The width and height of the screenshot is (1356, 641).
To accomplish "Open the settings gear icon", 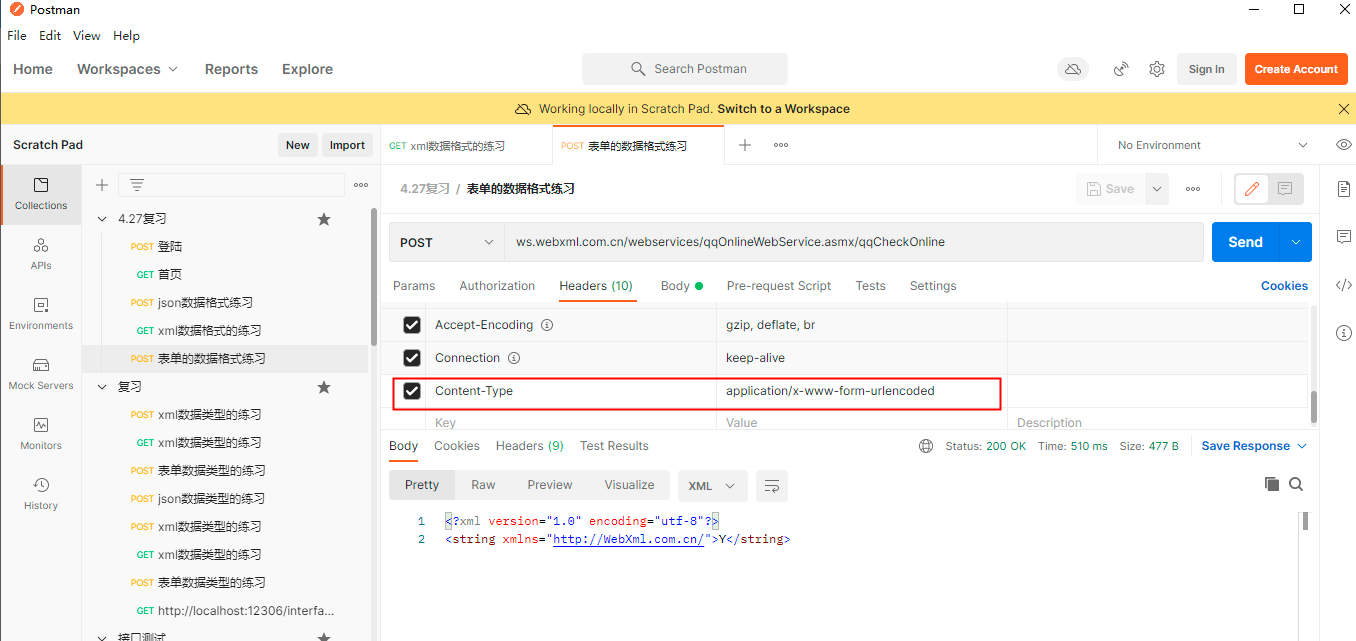I will pyautogui.click(x=1157, y=69).
